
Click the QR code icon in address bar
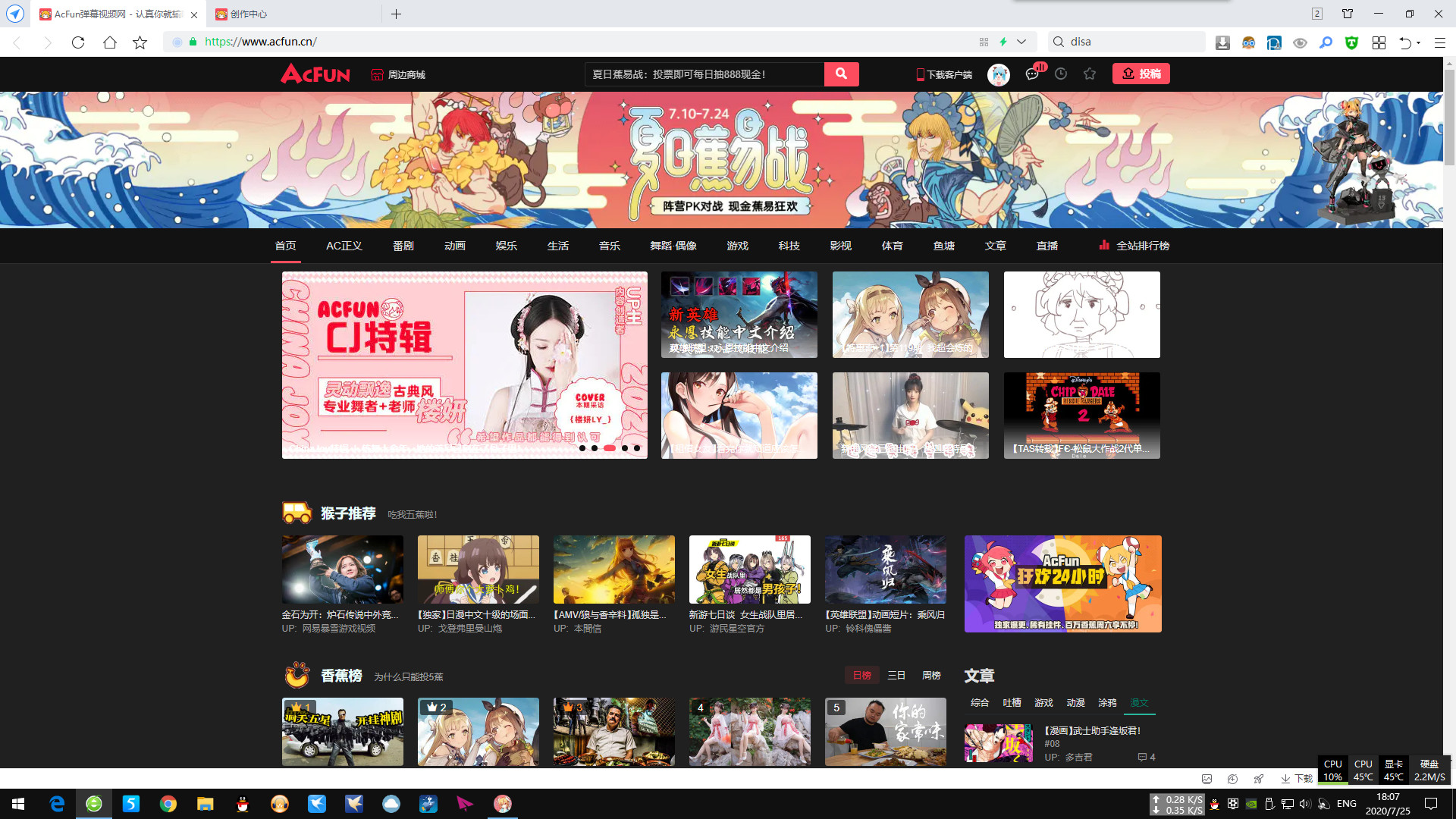[984, 42]
